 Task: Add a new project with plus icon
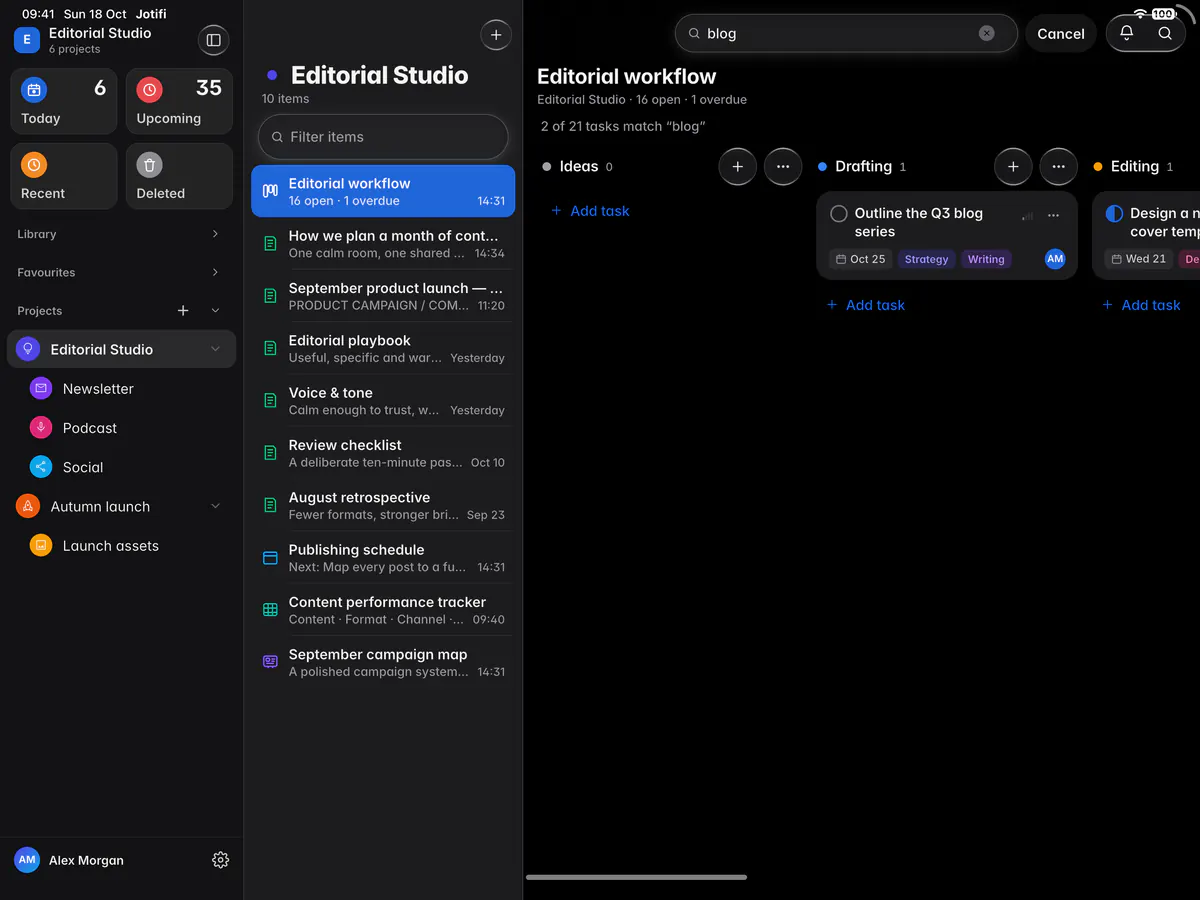tap(183, 311)
